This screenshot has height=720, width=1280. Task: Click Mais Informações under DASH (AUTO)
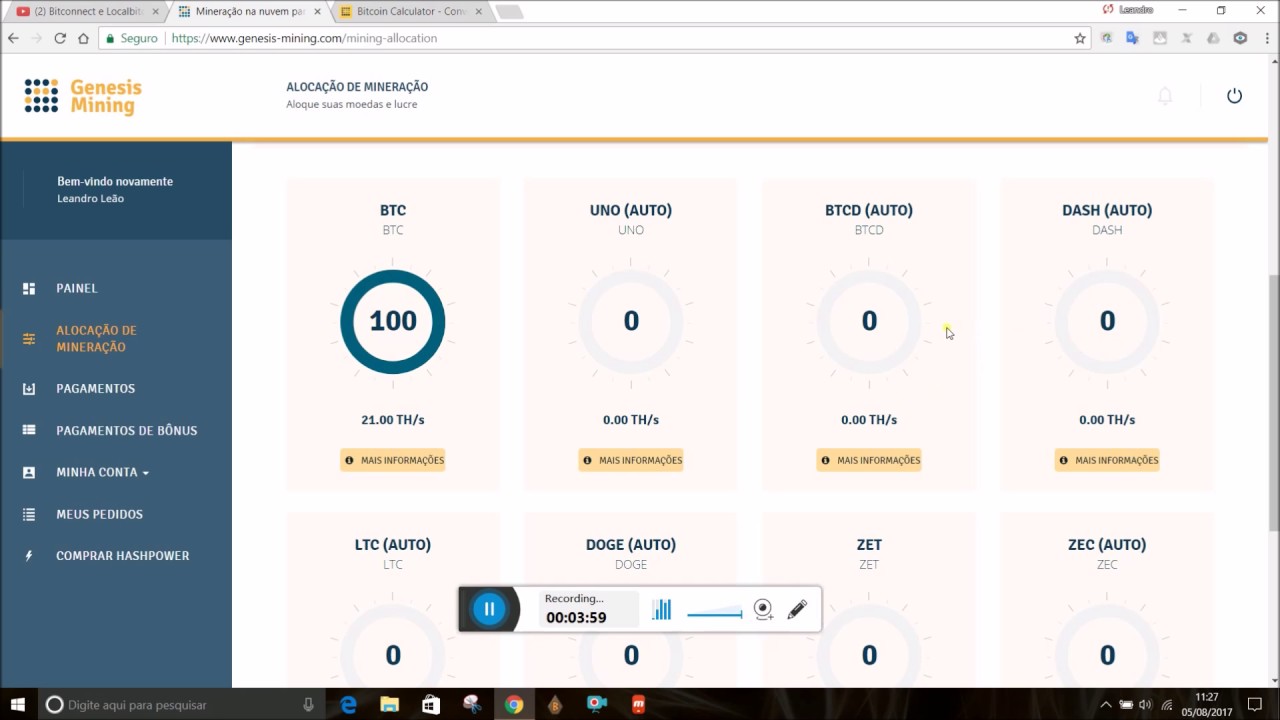pos(1107,460)
